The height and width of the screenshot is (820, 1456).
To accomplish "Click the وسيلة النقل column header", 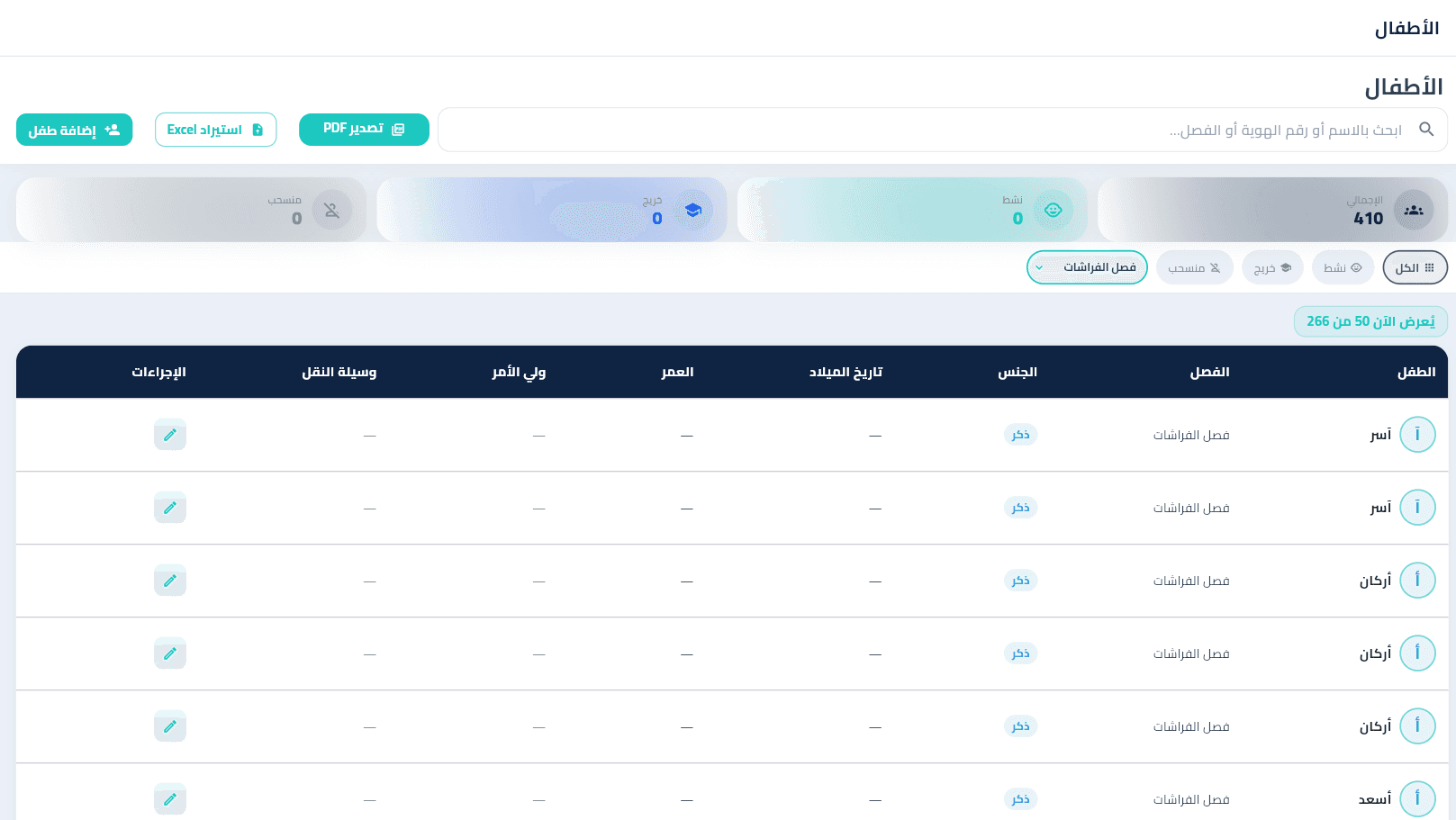I will point(339,372).
